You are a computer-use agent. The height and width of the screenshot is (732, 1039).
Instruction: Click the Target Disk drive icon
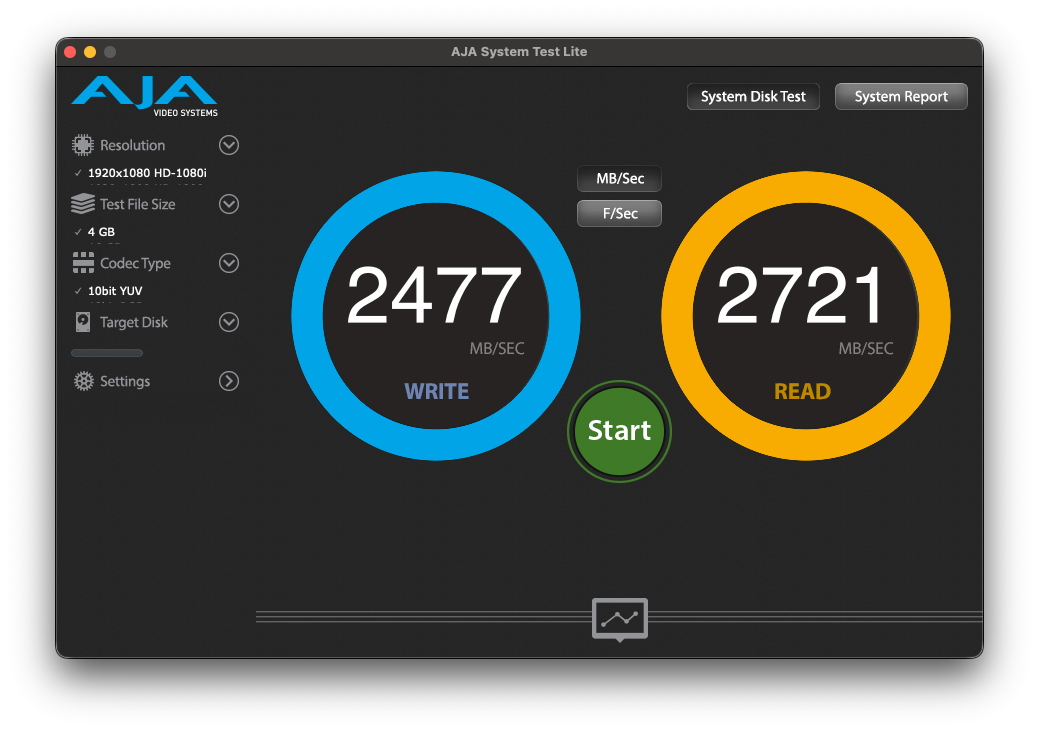83,322
